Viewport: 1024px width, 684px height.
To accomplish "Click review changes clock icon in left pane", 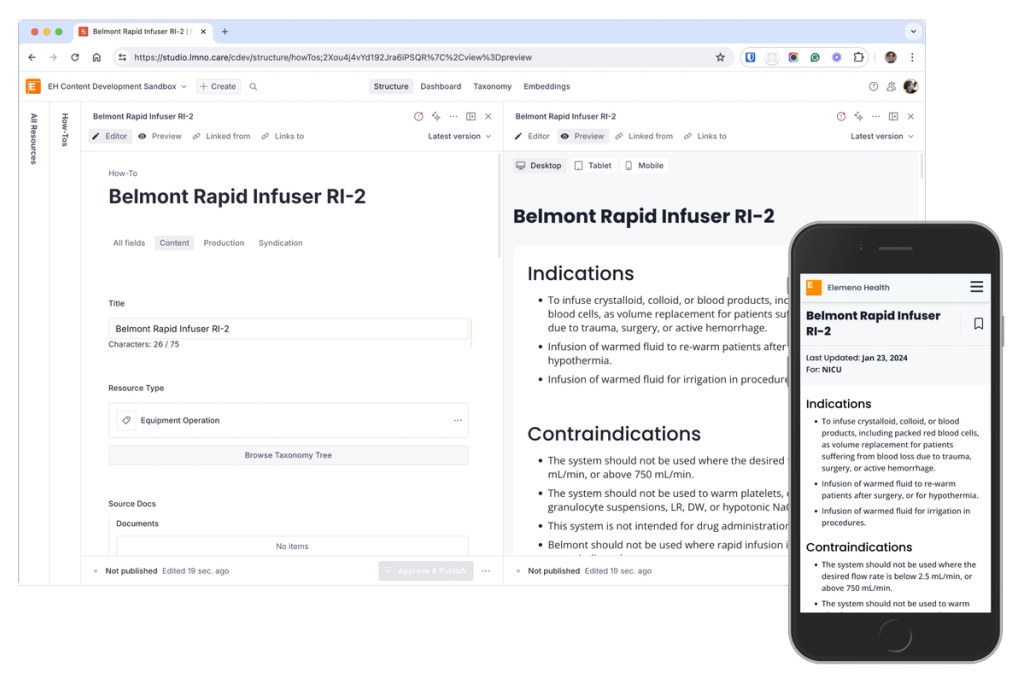I will [x=419, y=116].
